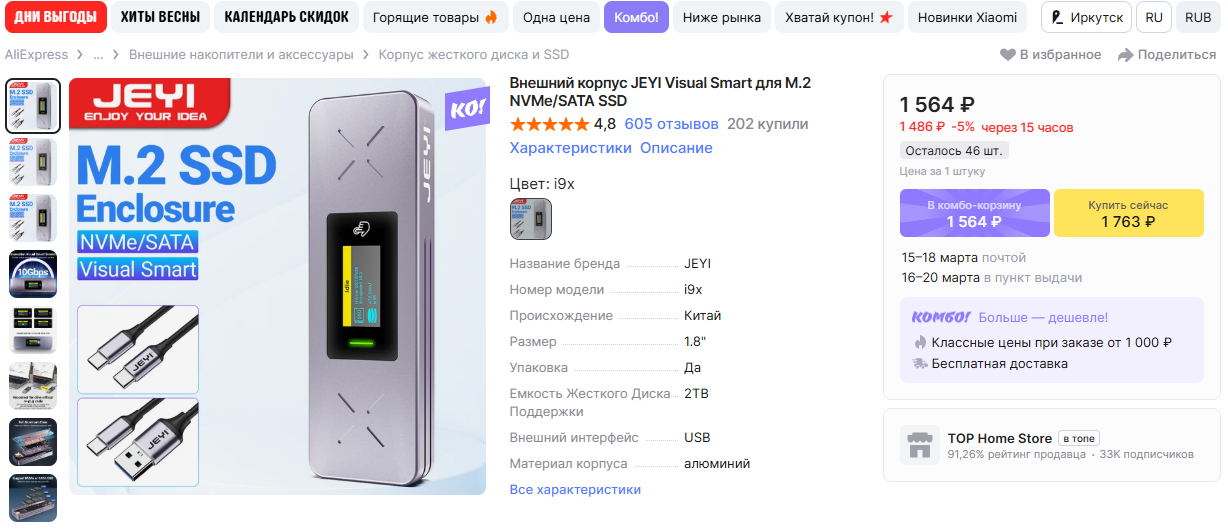The width and height of the screenshot is (1228, 532).
Task: Open the RUB currency selector
Action: click(x=1198, y=18)
